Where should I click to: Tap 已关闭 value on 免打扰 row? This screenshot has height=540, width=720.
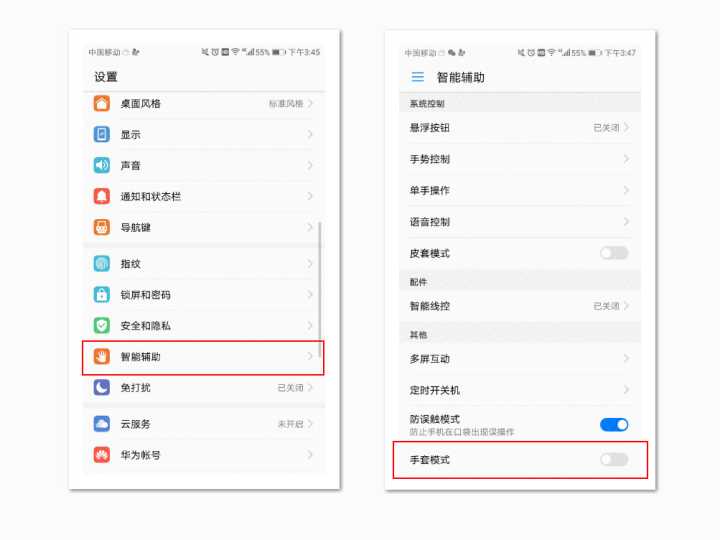[290, 388]
